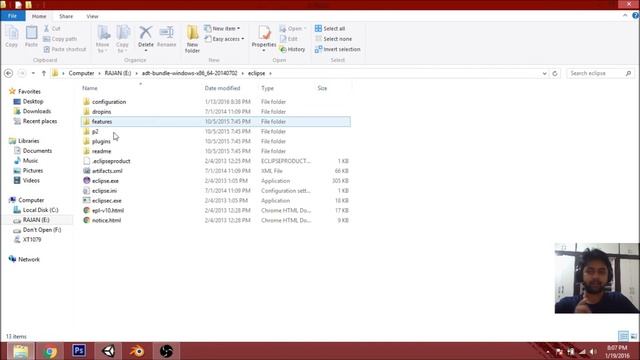This screenshot has width=640, height=360.
Task: Open the Move to dropdown
Action: point(103,39)
